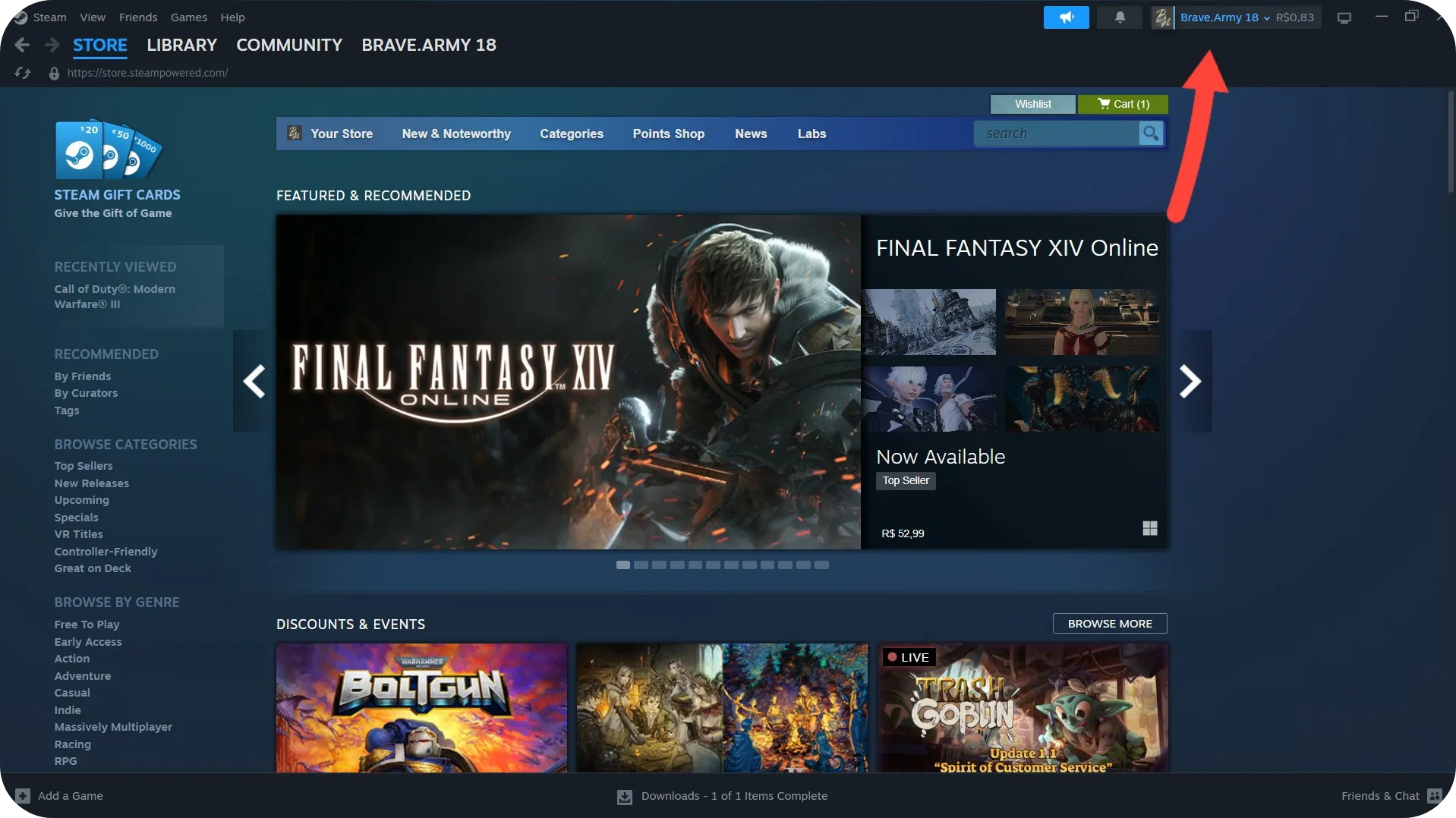The image size is (1456, 818).
Task: Show previous featured game in carousel
Action: tap(254, 381)
